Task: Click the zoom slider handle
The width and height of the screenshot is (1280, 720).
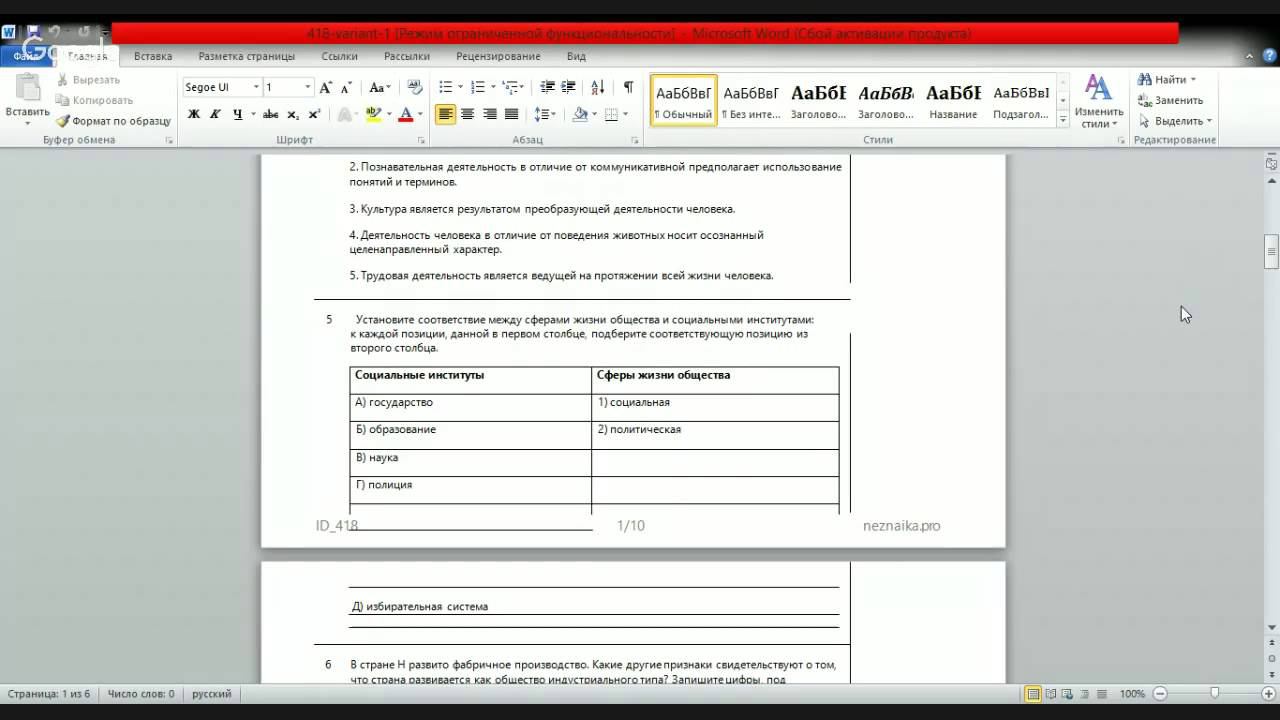Action: point(1214,694)
